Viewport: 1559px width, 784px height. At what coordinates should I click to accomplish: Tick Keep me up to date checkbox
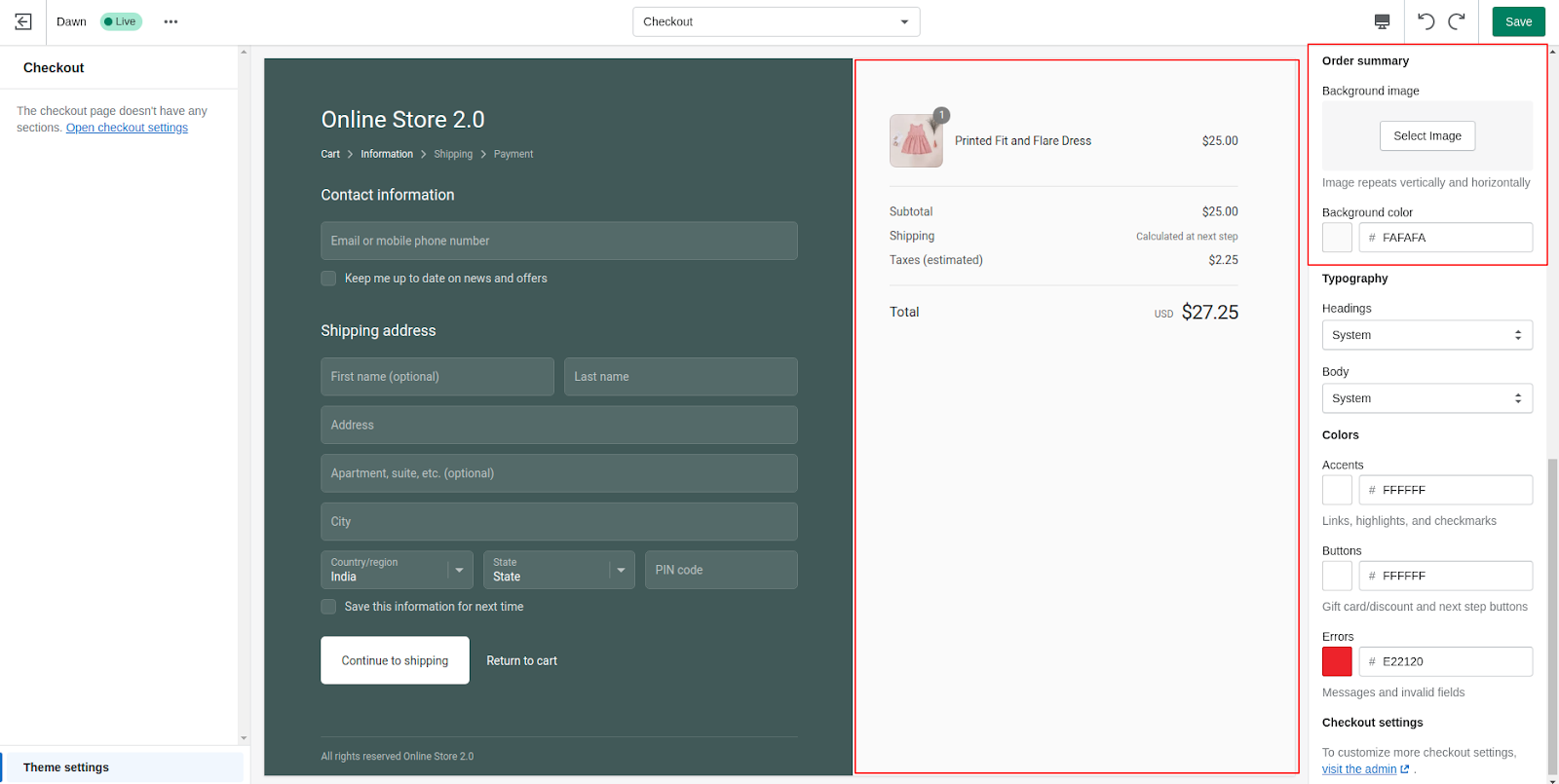point(328,279)
